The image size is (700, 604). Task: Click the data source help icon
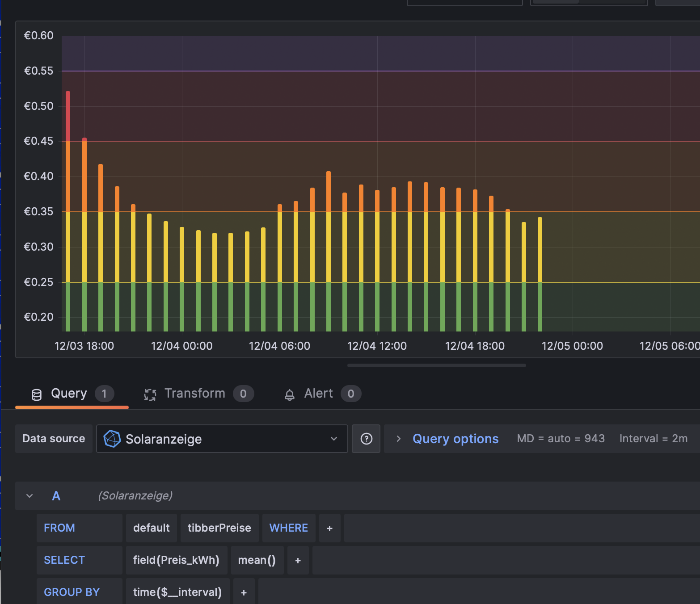pyautogui.click(x=366, y=439)
